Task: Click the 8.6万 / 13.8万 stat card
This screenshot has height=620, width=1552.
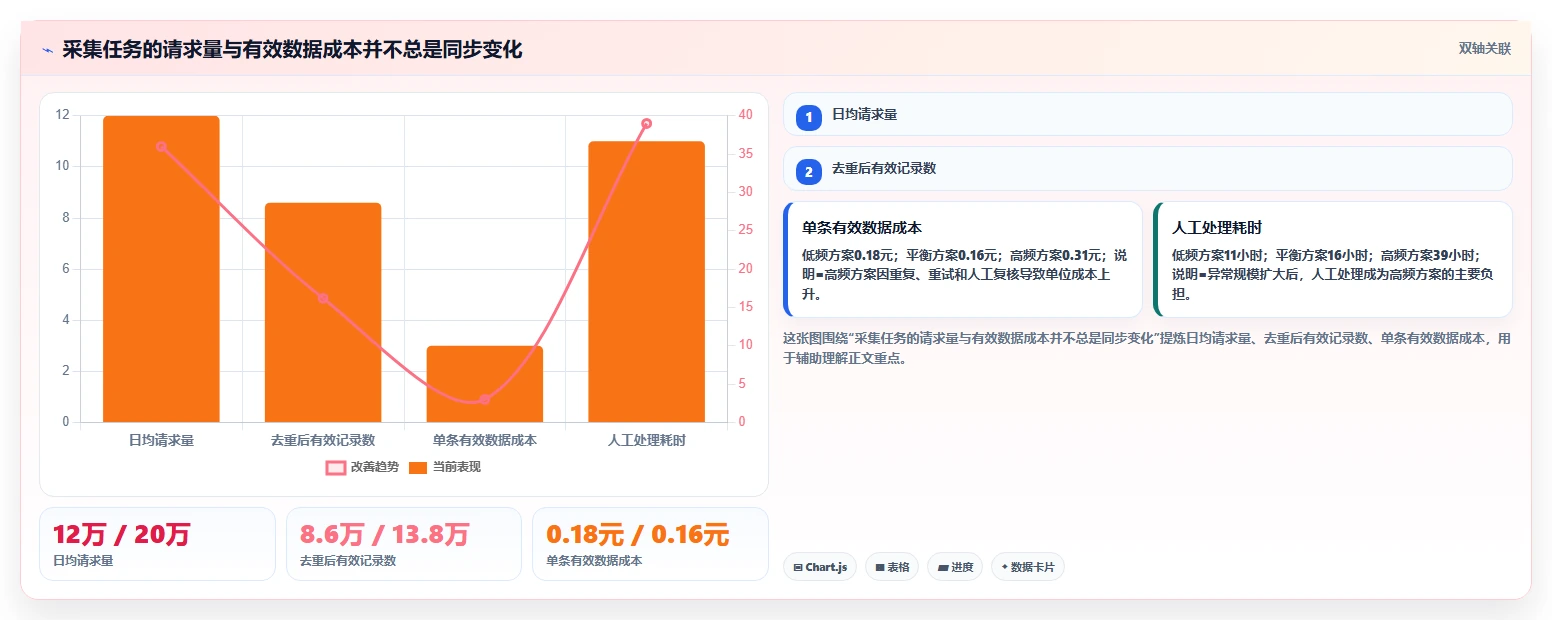Action: [x=404, y=544]
